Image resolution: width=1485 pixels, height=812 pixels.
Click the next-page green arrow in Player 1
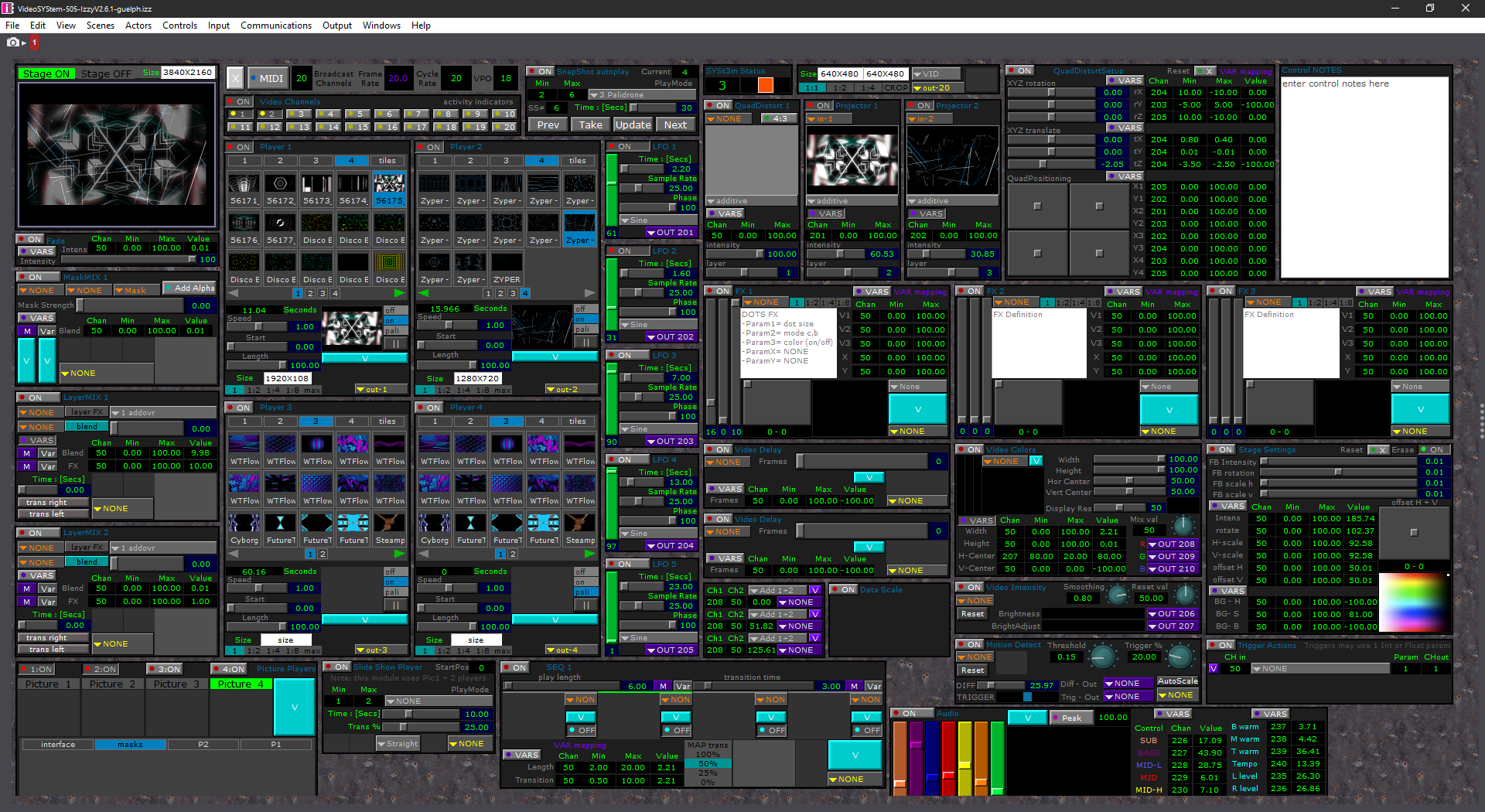pyautogui.click(x=399, y=293)
